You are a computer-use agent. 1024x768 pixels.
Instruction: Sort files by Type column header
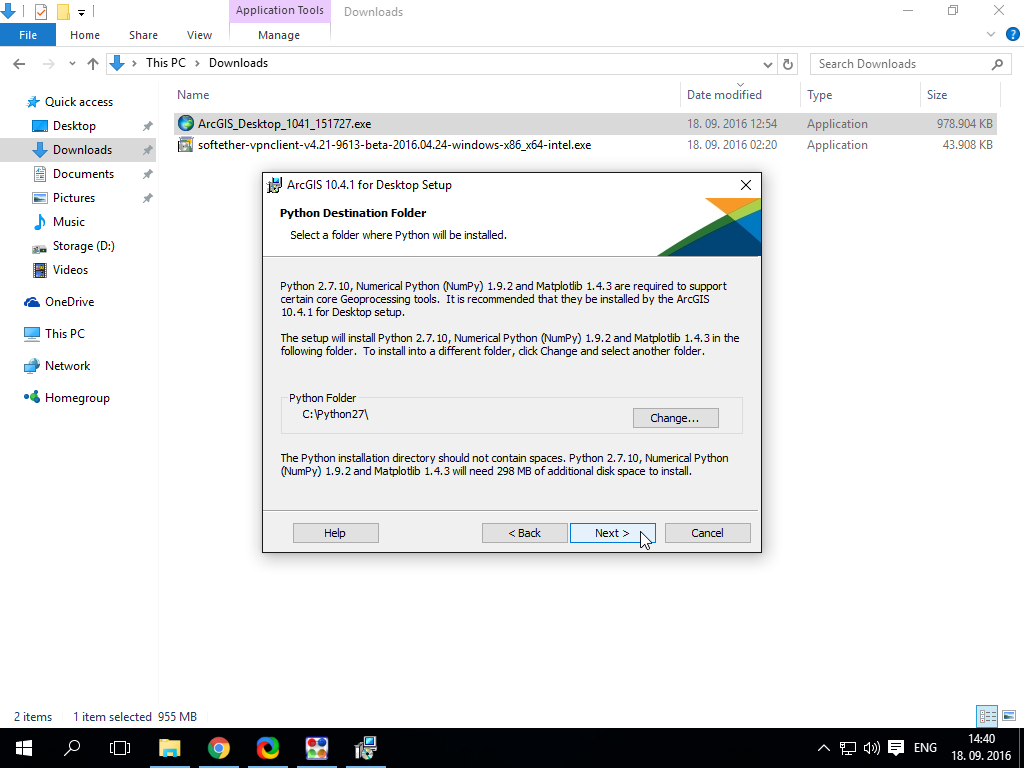tap(819, 95)
